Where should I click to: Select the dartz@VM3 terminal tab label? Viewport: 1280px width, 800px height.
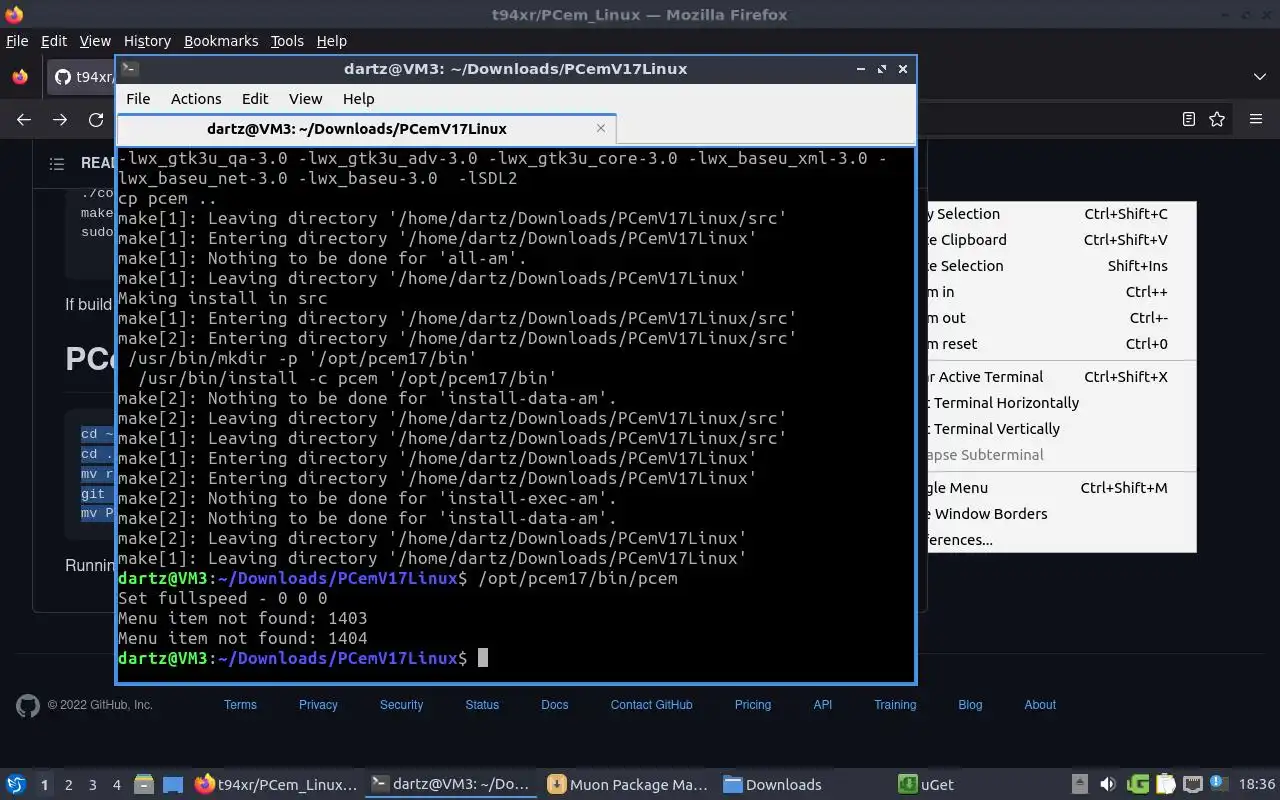coord(357,128)
